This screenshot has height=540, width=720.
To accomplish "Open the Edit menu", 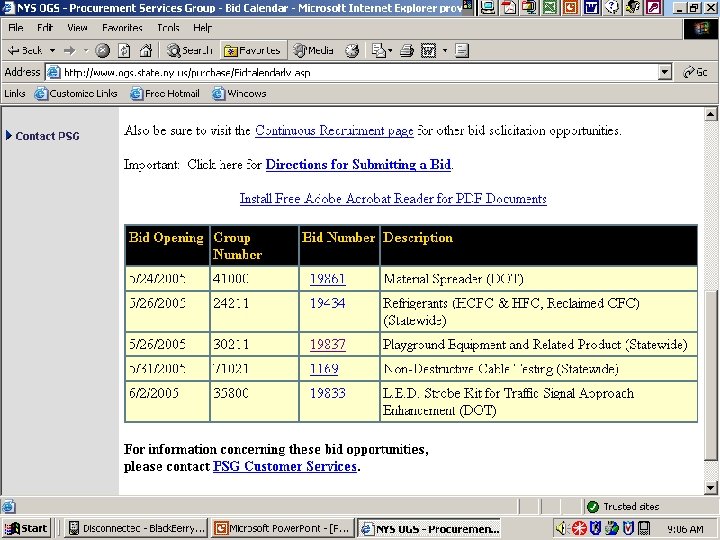I will point(45,28).
